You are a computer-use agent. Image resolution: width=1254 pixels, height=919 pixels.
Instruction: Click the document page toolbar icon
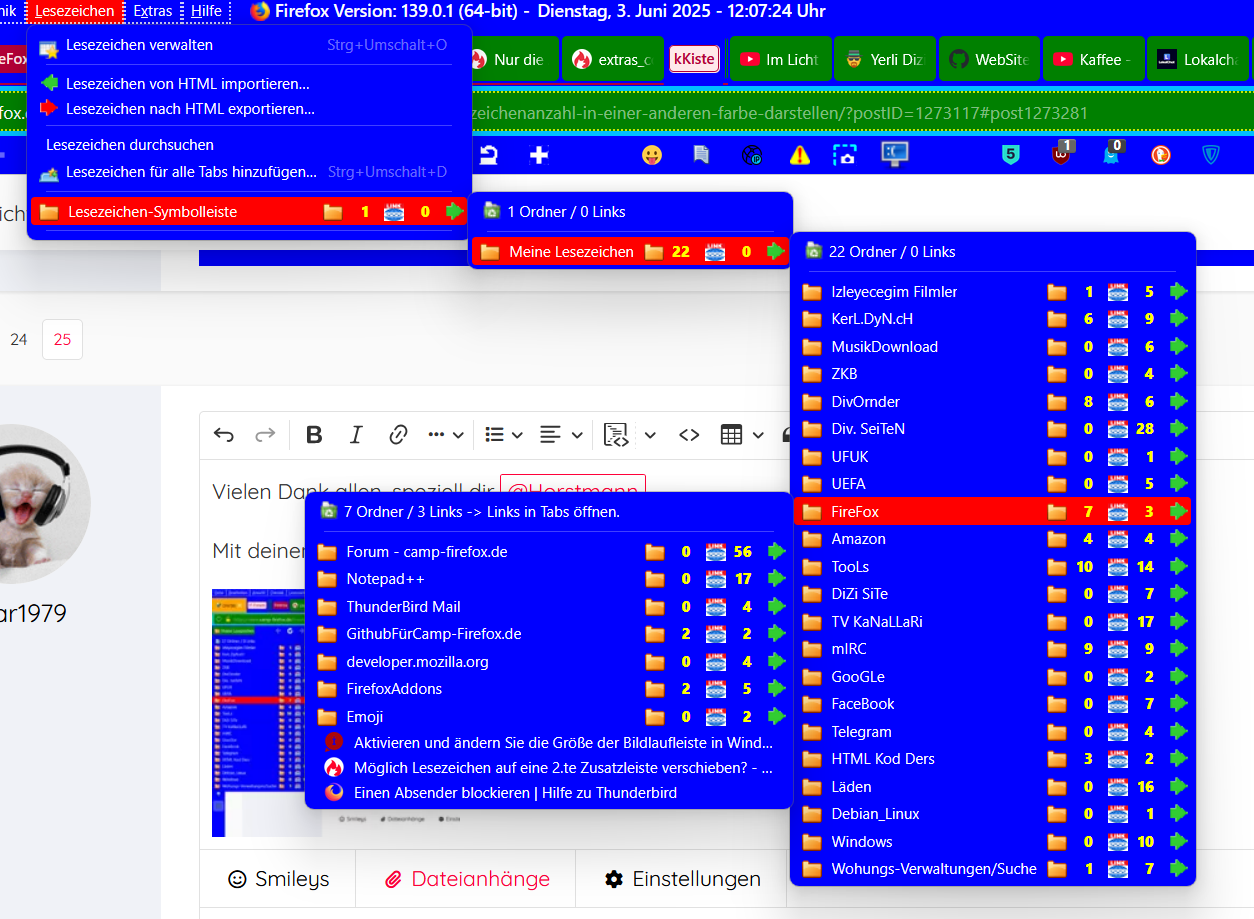point(701,155)
